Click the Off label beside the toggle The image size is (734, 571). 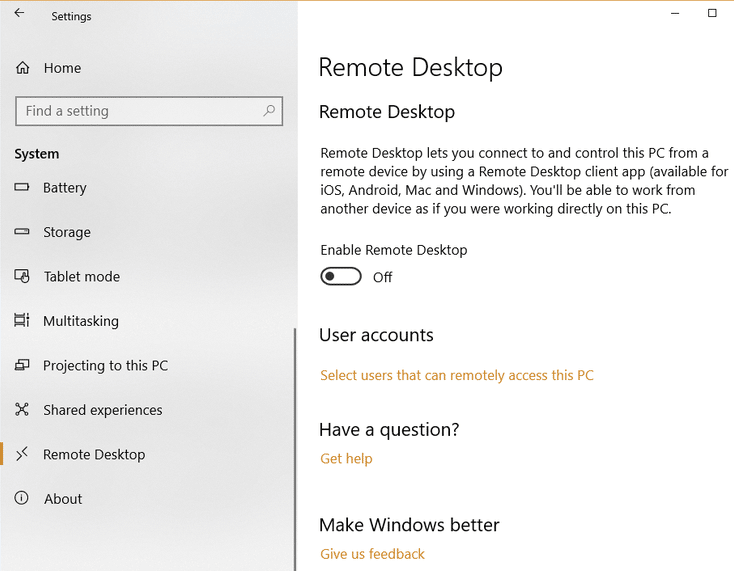coord(382,278)
